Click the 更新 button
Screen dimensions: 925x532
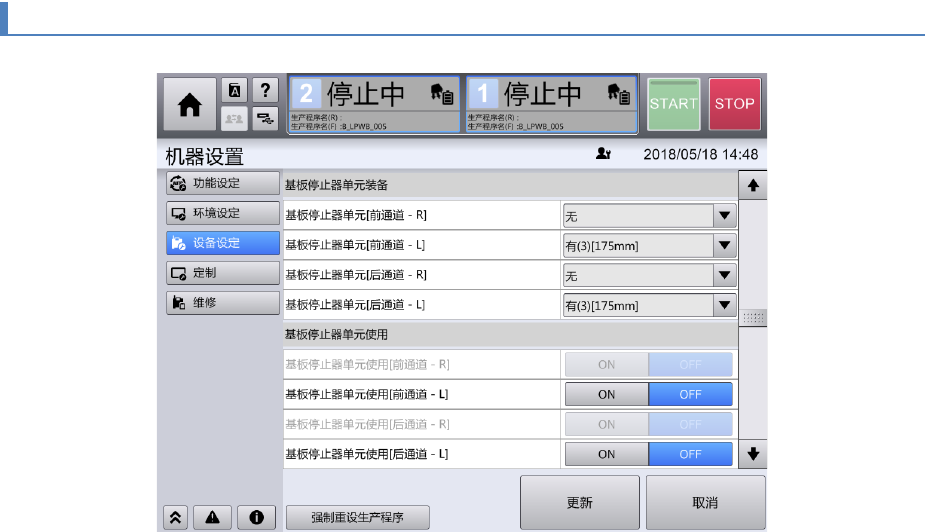click(x=579, y=503)
